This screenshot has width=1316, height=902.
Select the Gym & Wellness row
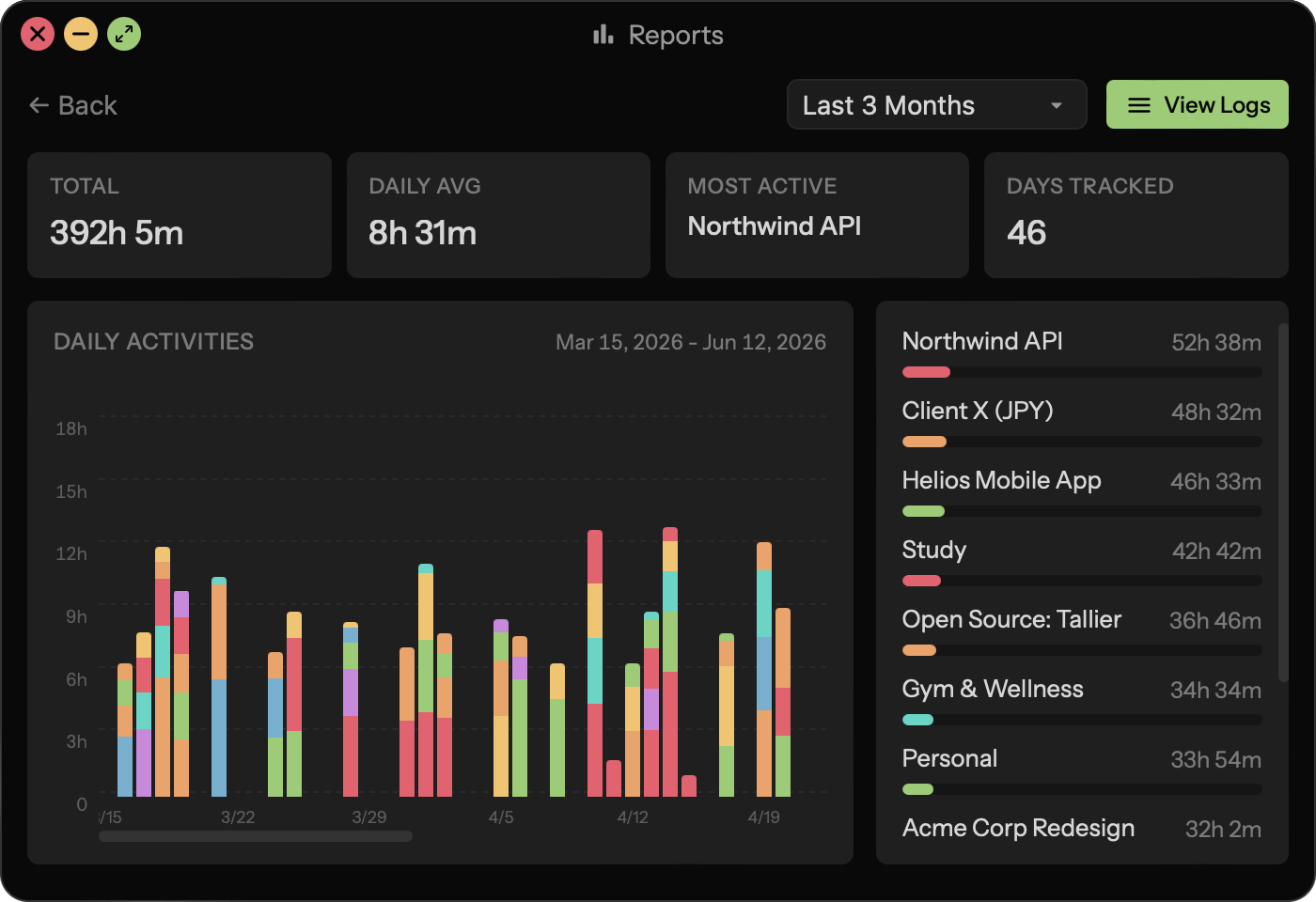point(1082,702)
